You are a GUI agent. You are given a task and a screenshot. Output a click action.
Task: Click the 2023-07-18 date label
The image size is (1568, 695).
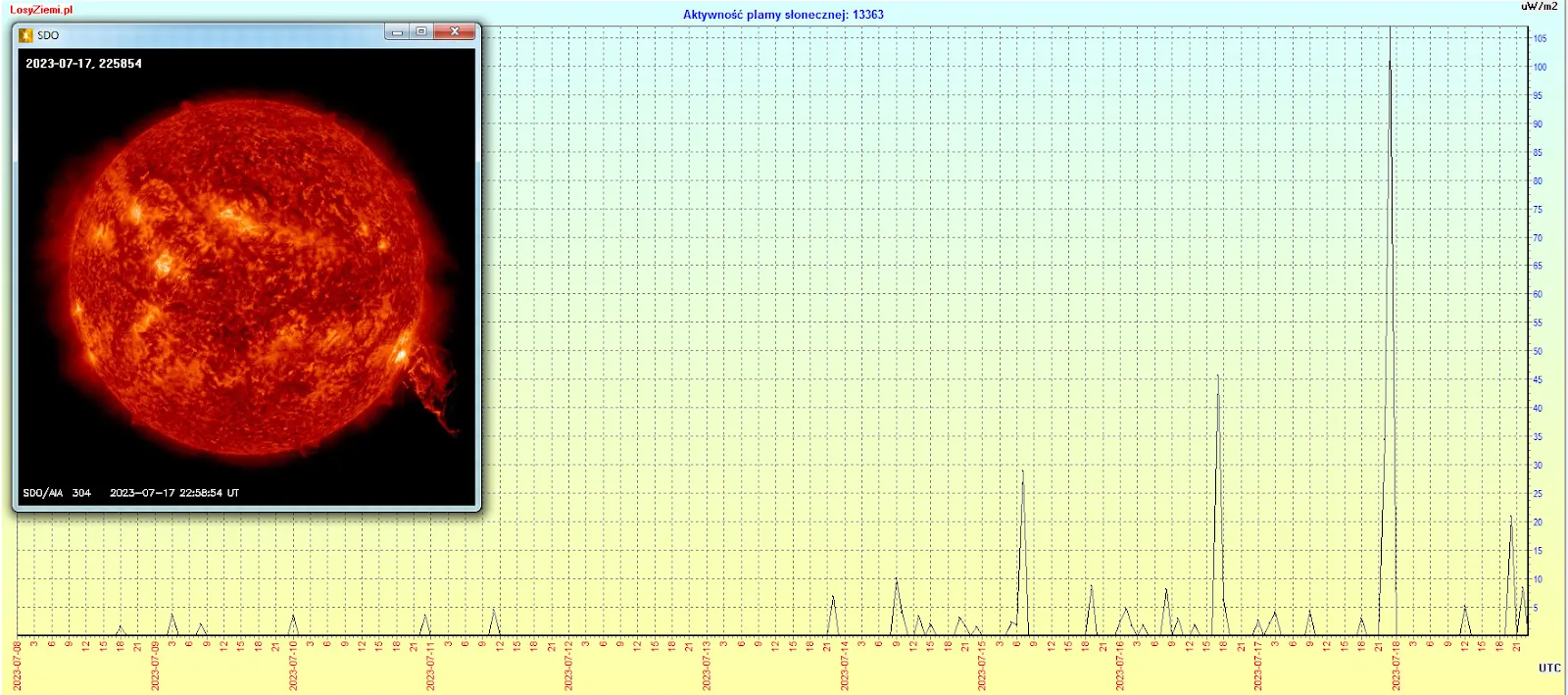pos(1396,666)
